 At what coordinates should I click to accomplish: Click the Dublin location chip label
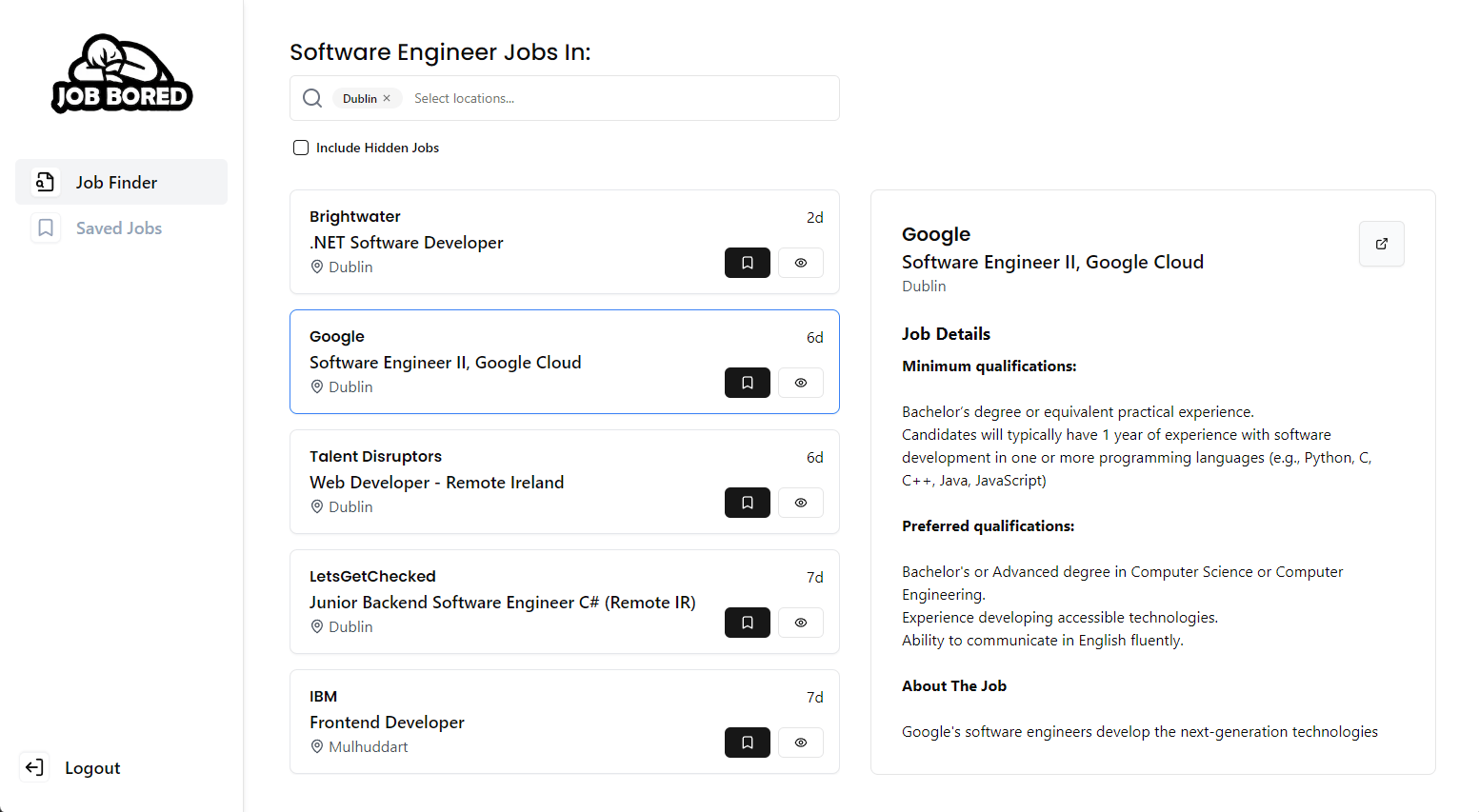[x=360, y=98]
